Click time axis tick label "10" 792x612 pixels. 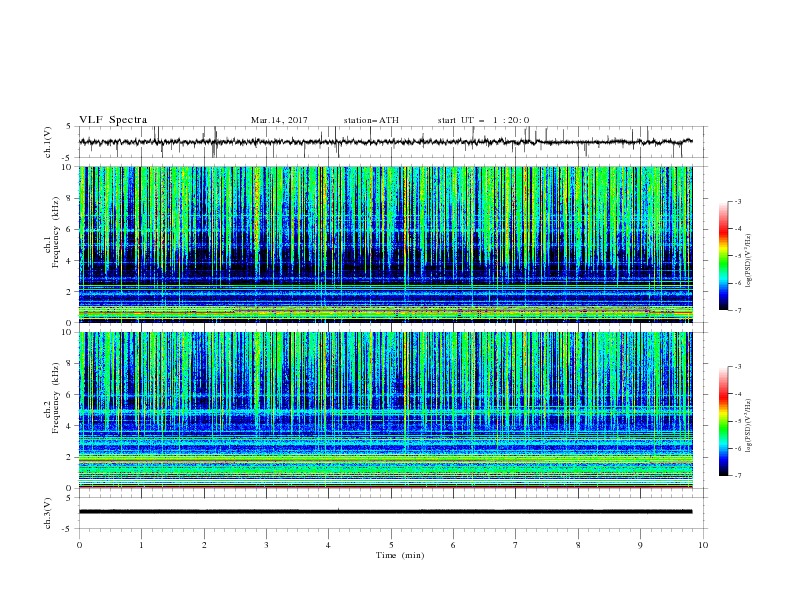coord(703,545)
